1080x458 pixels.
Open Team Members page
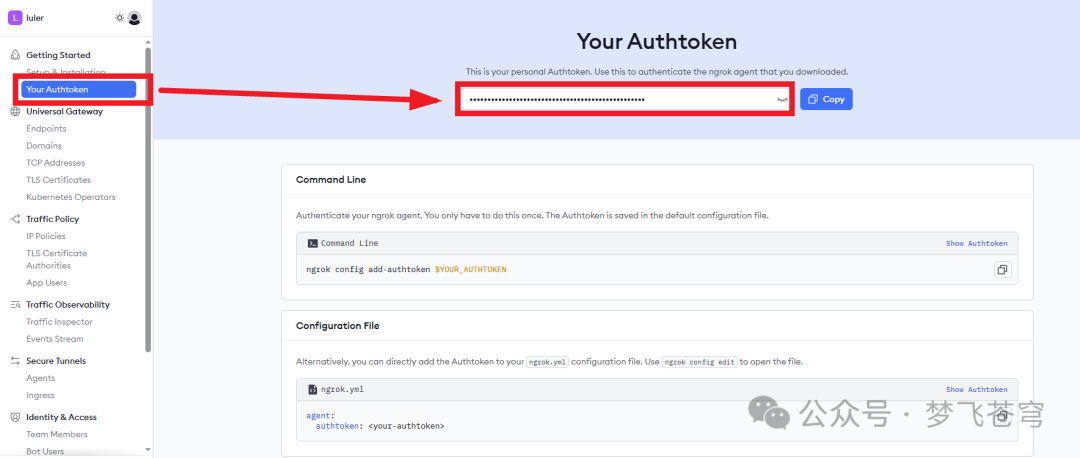[x=56, y=435]
